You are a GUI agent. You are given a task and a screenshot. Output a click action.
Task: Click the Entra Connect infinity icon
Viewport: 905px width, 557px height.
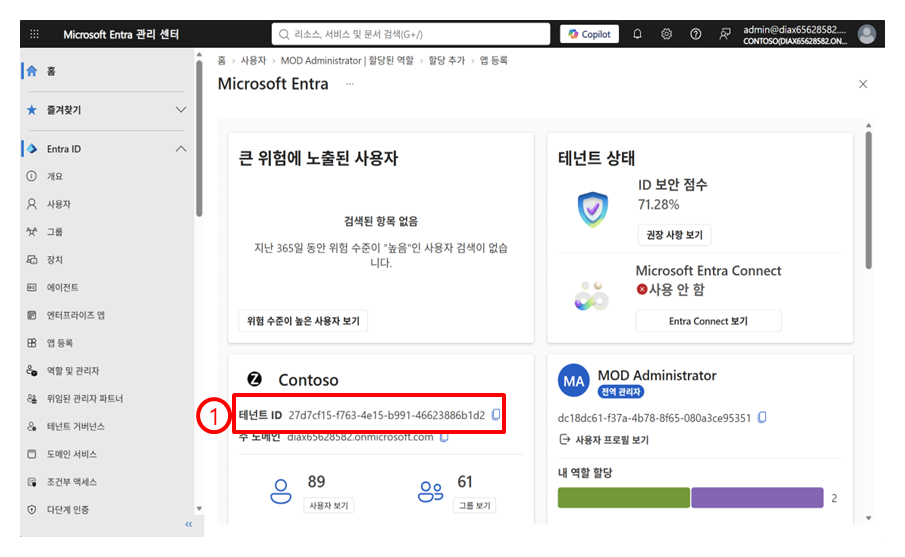pyautogui.click(x=592, y=296)
